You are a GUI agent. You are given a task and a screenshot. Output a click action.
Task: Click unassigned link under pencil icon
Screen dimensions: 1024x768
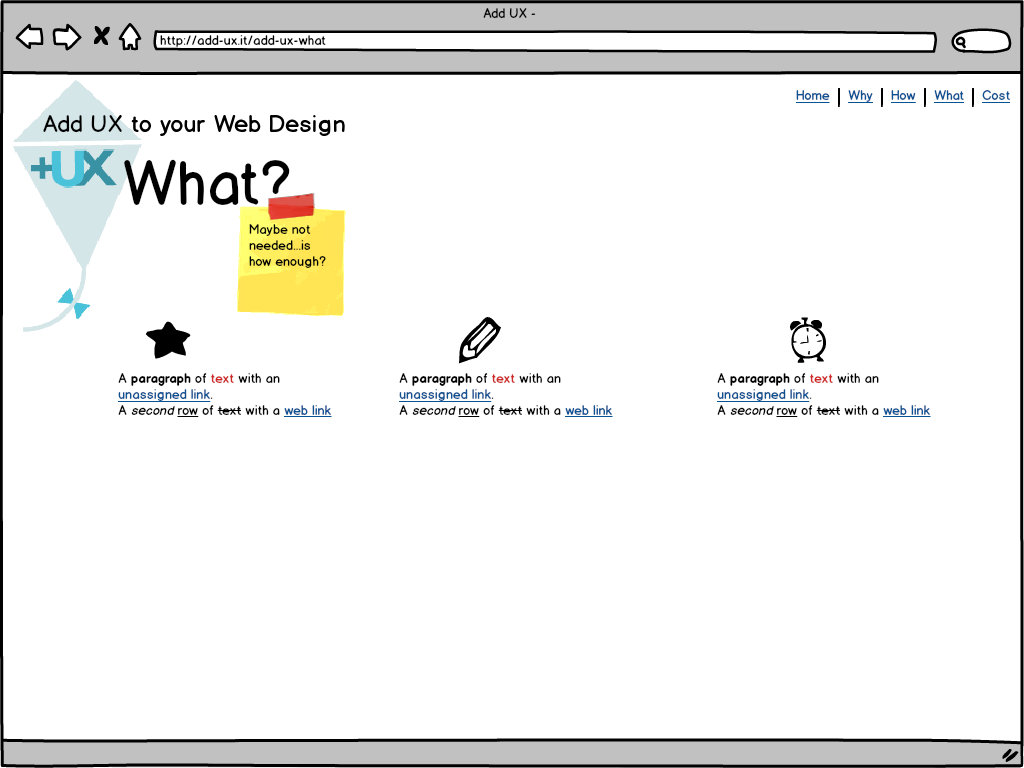tap(445, 394)
